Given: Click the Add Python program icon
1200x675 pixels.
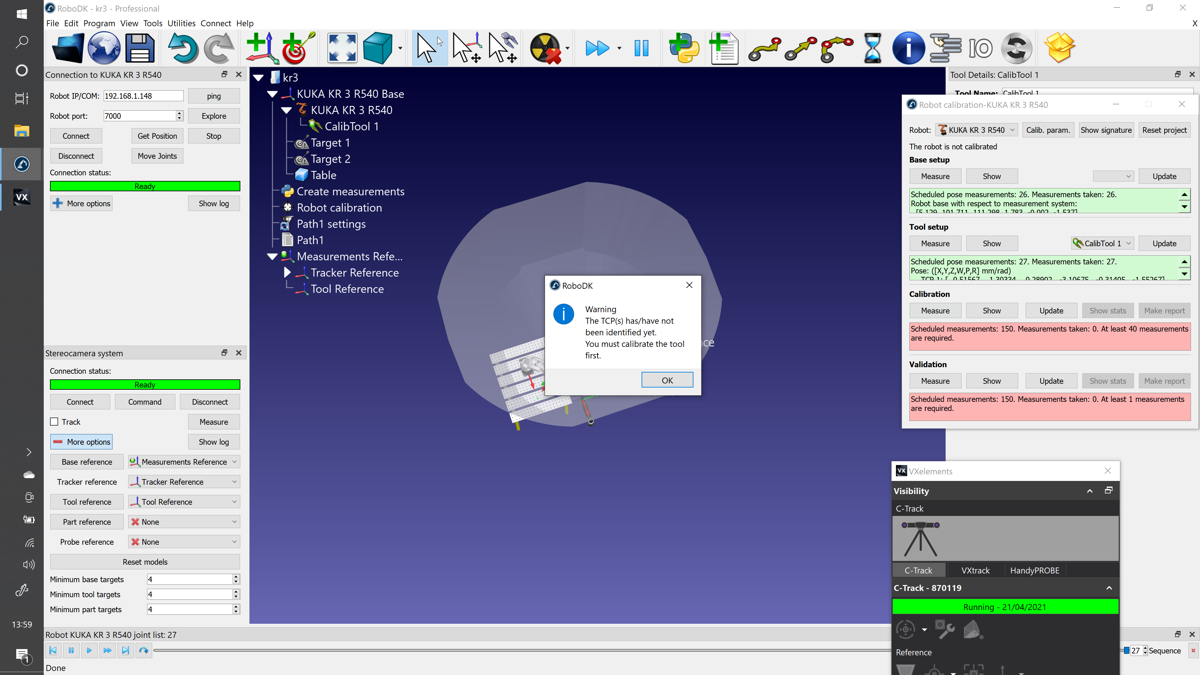Looking at the screenshot, I should [x=684, y=48].
